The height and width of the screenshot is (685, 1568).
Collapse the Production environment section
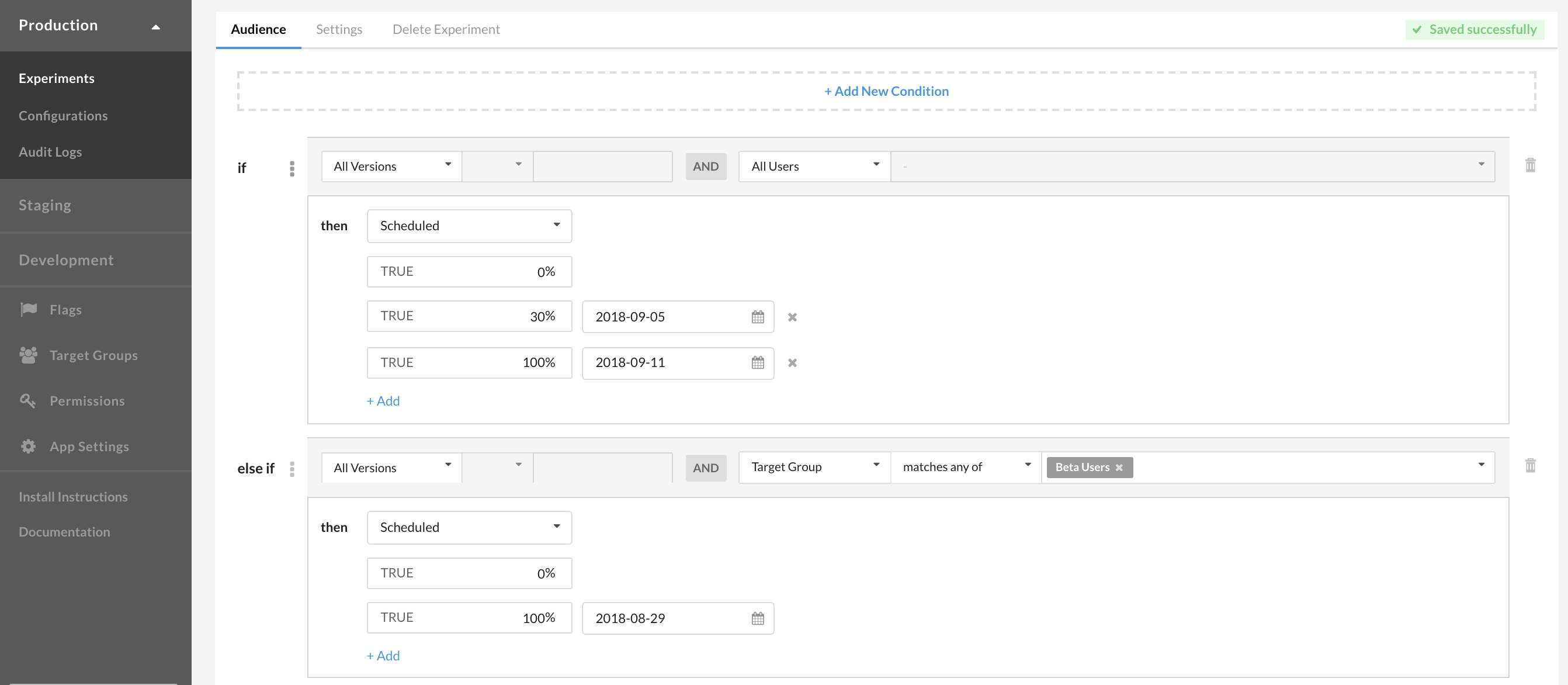[x=156, y=26]
